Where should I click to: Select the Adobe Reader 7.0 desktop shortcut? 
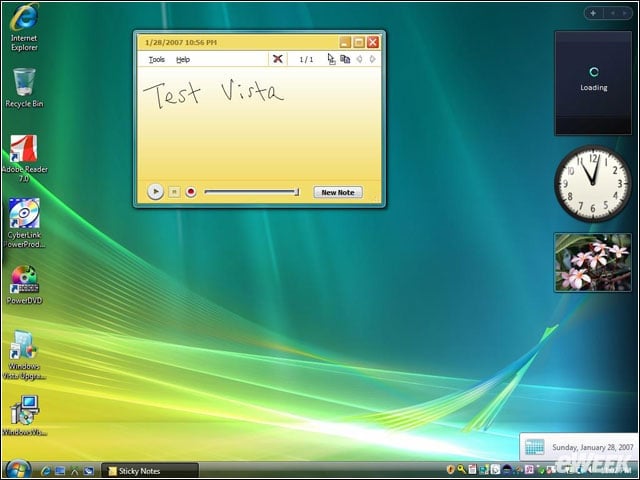[x=24, y=158]
